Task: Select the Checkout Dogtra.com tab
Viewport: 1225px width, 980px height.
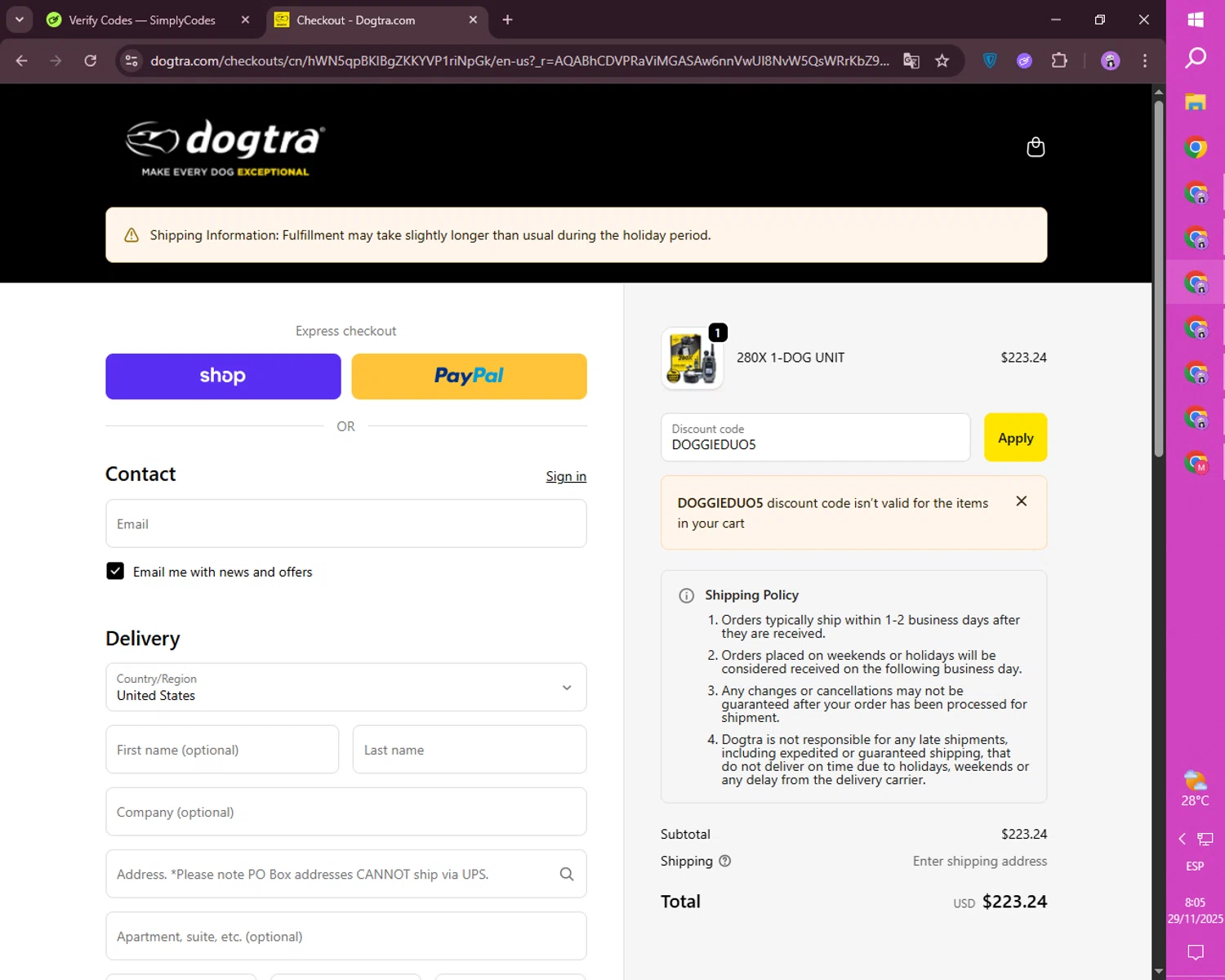Action: click(x=376, y=20)
